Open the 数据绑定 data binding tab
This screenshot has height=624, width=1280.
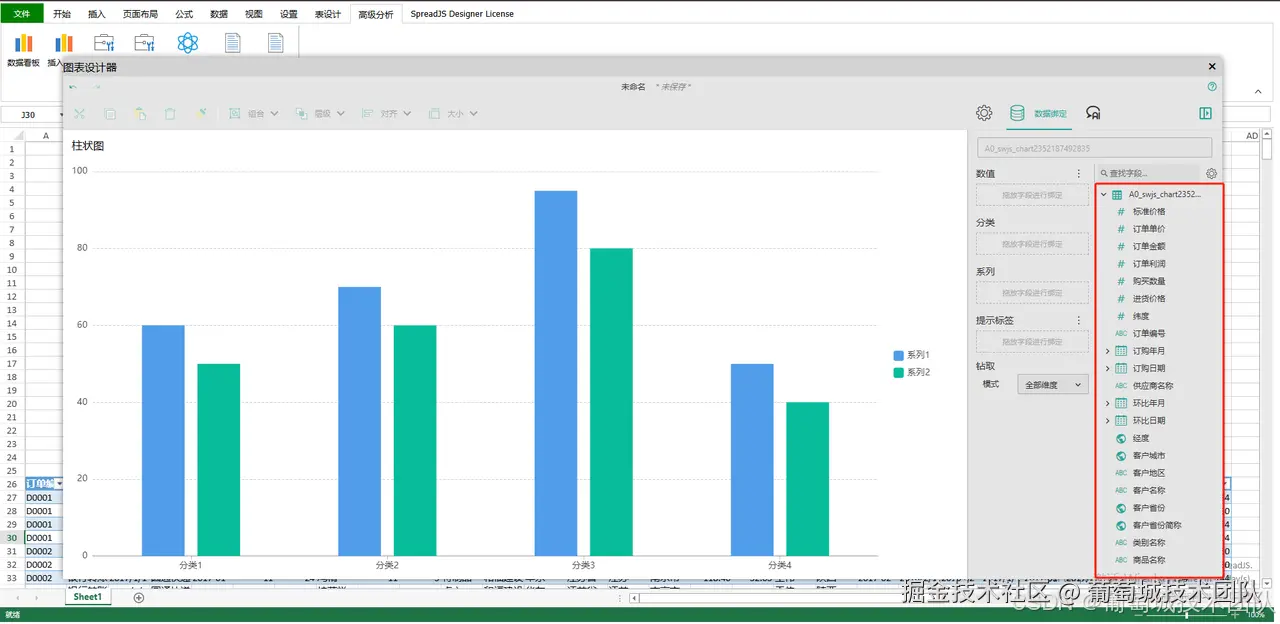click(1039, 113)
